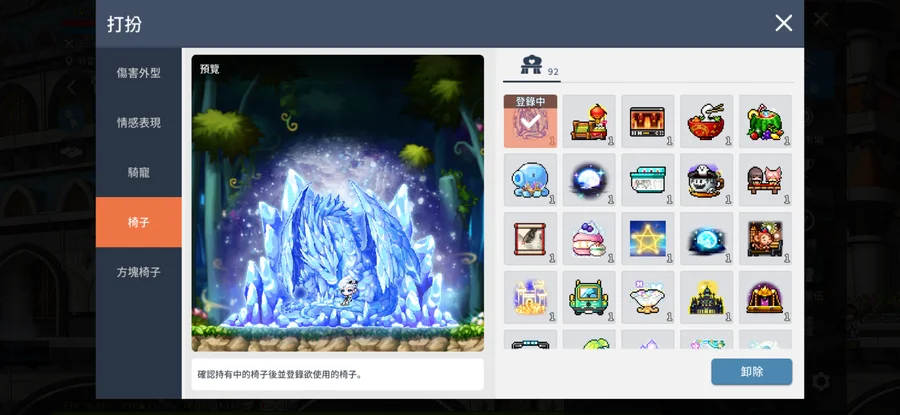Choose the bat scroll painting chair
Screen dimensions: 900x415
click(x=530, y=239)
